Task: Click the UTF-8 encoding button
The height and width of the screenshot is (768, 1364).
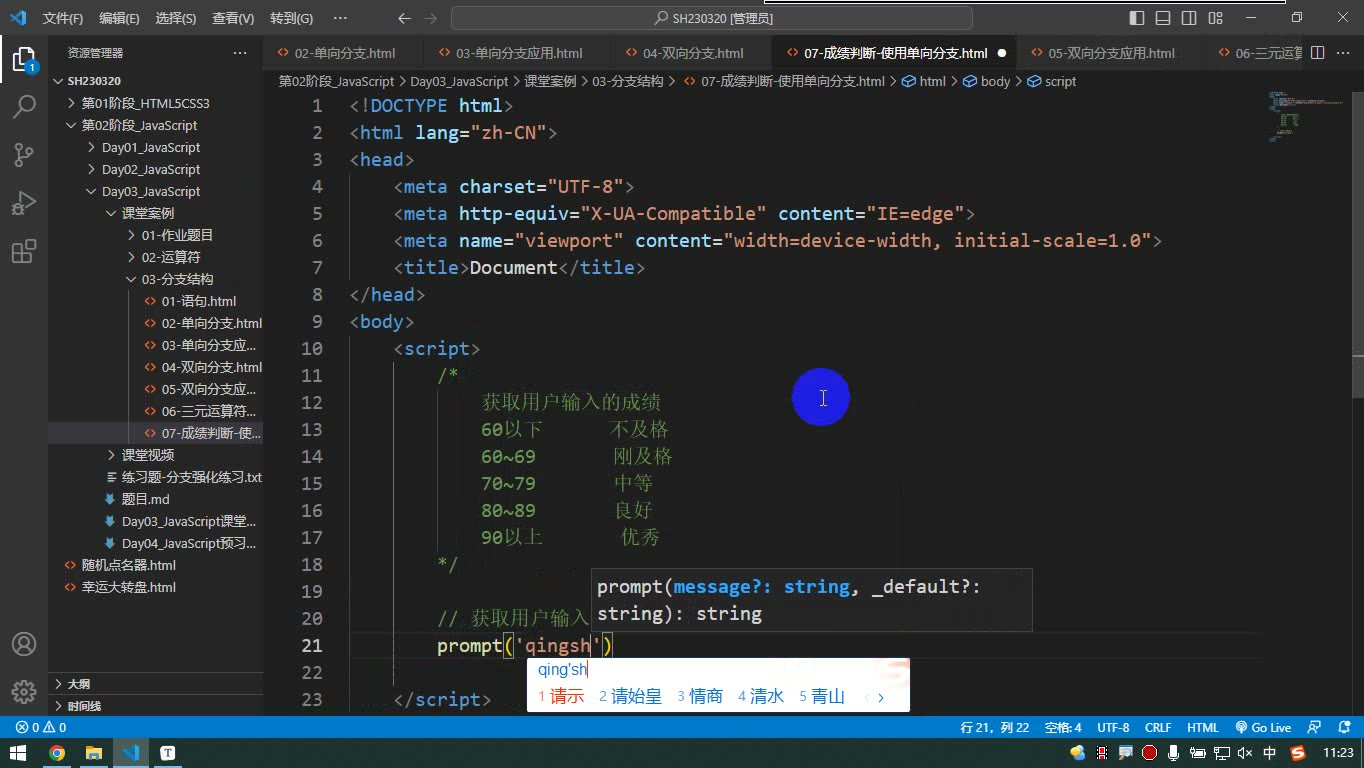Action: point(1113,728)
